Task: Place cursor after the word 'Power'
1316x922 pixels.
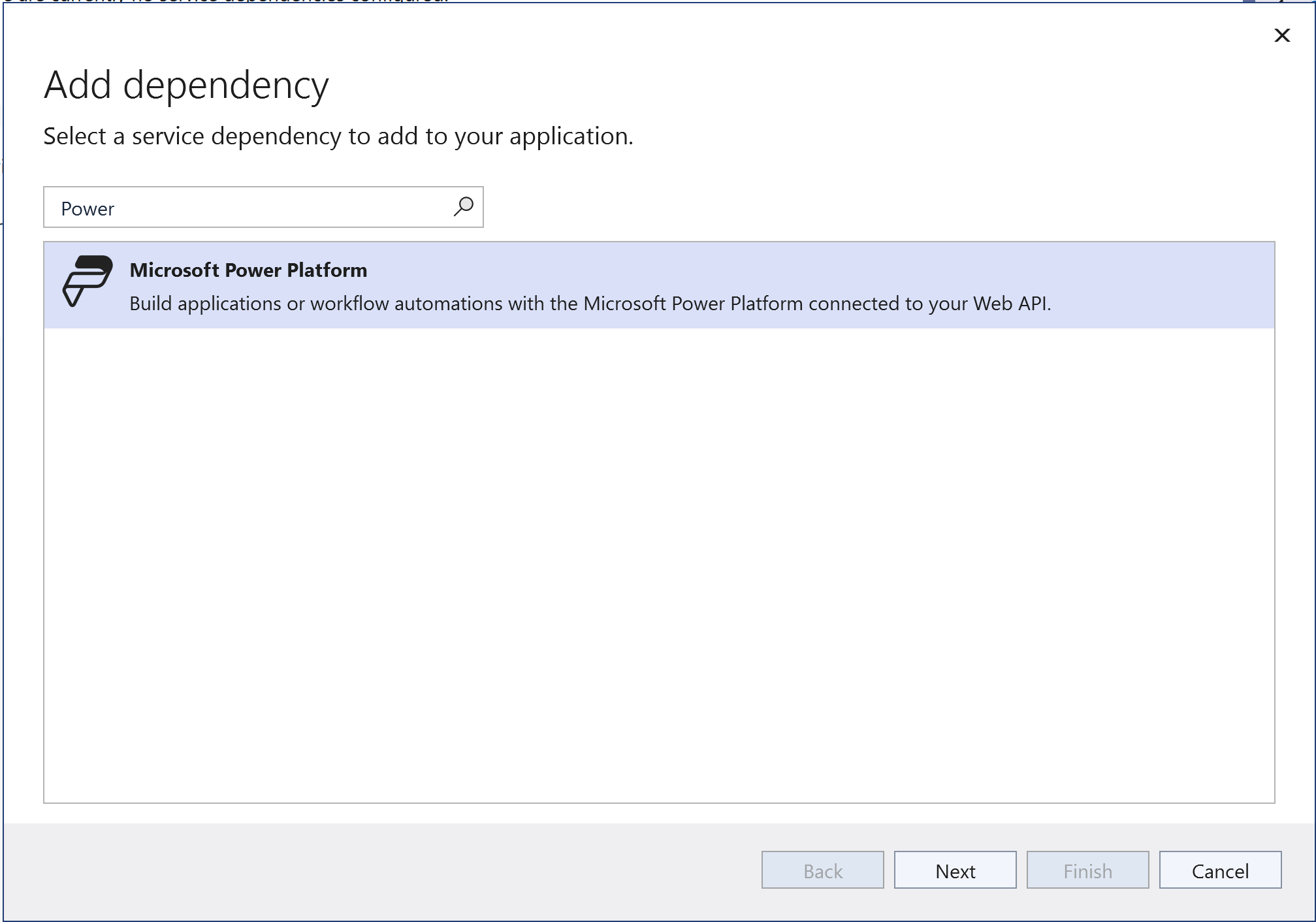Action: [x=116, y=209]
